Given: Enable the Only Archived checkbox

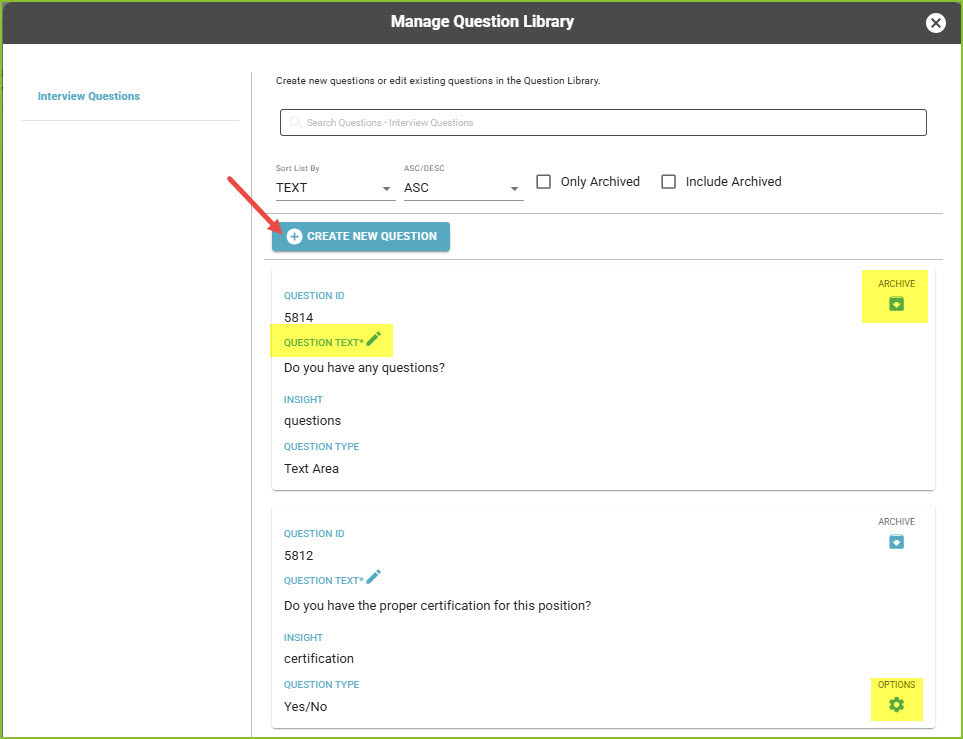Looking at the screenshot, I should (x=544, y=182).
